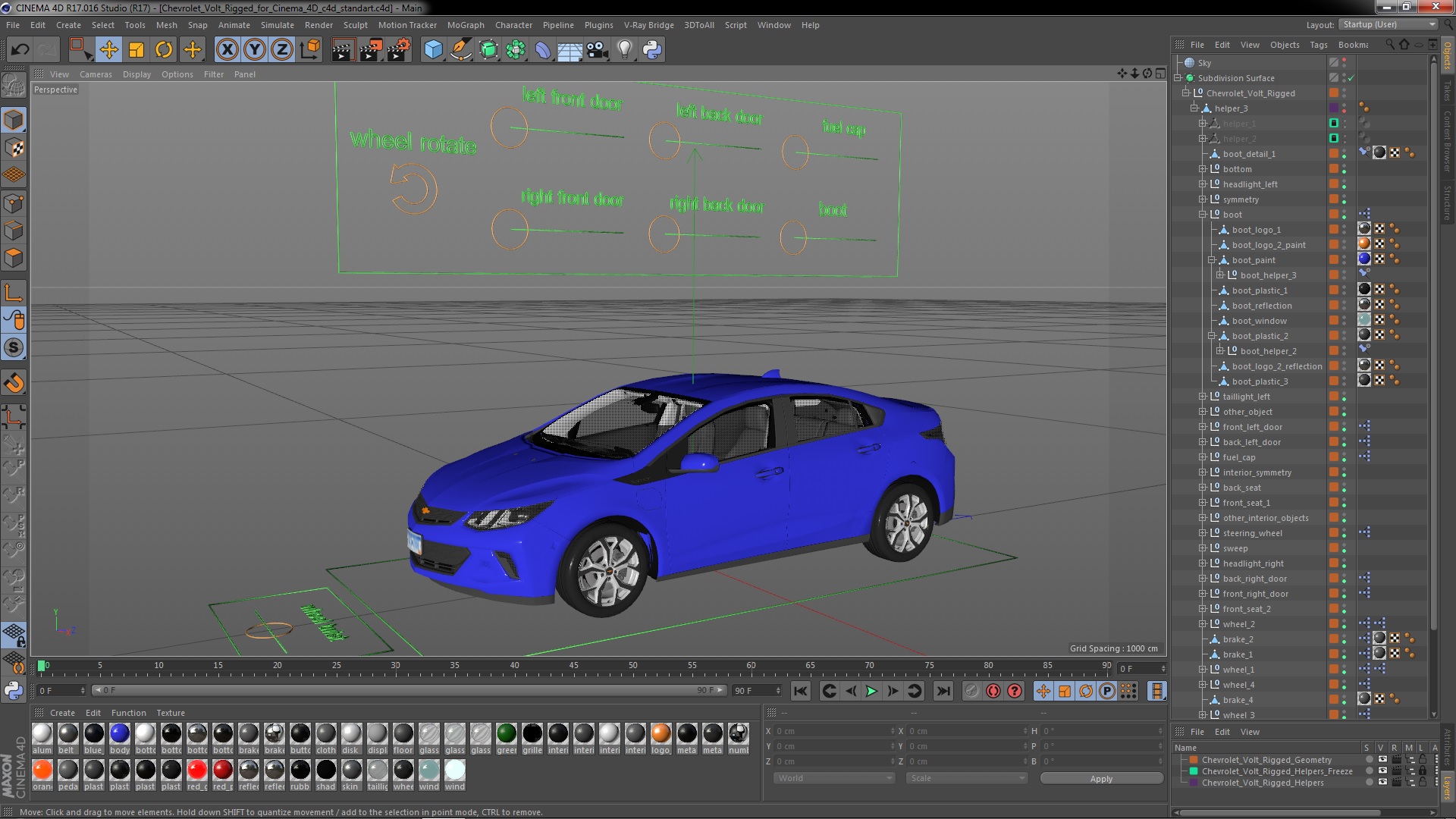Open the spline Pen tool

pos(461,50)
